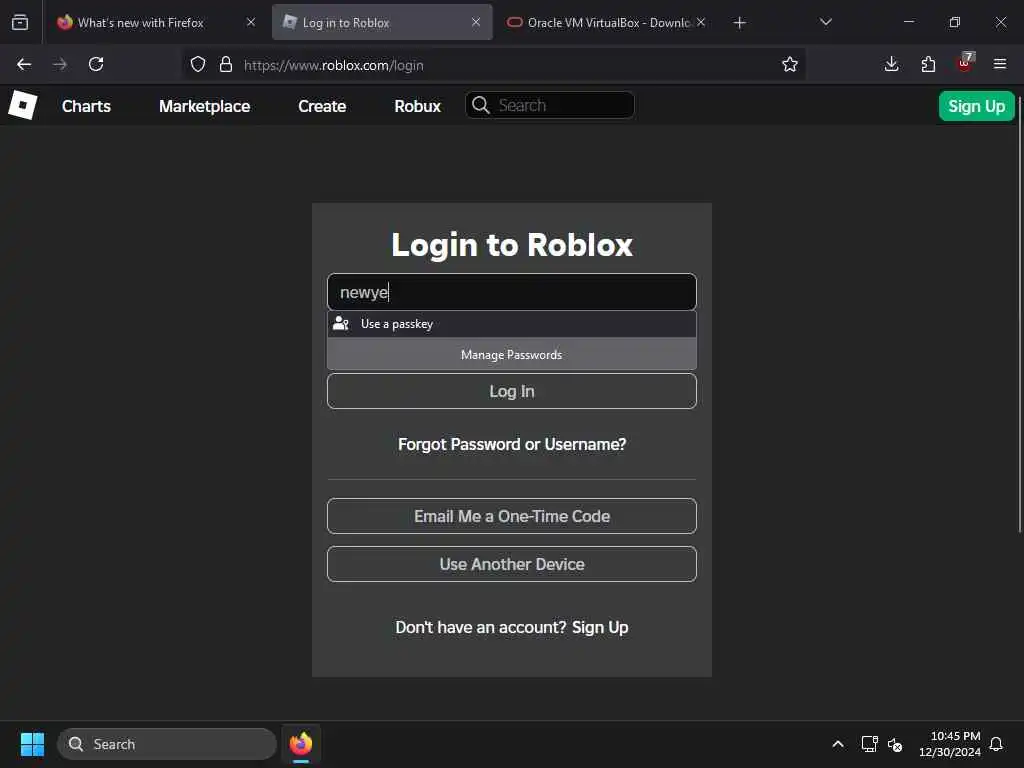Click the green Sign Up button
Screen dimensions: 1024x768
976,106
